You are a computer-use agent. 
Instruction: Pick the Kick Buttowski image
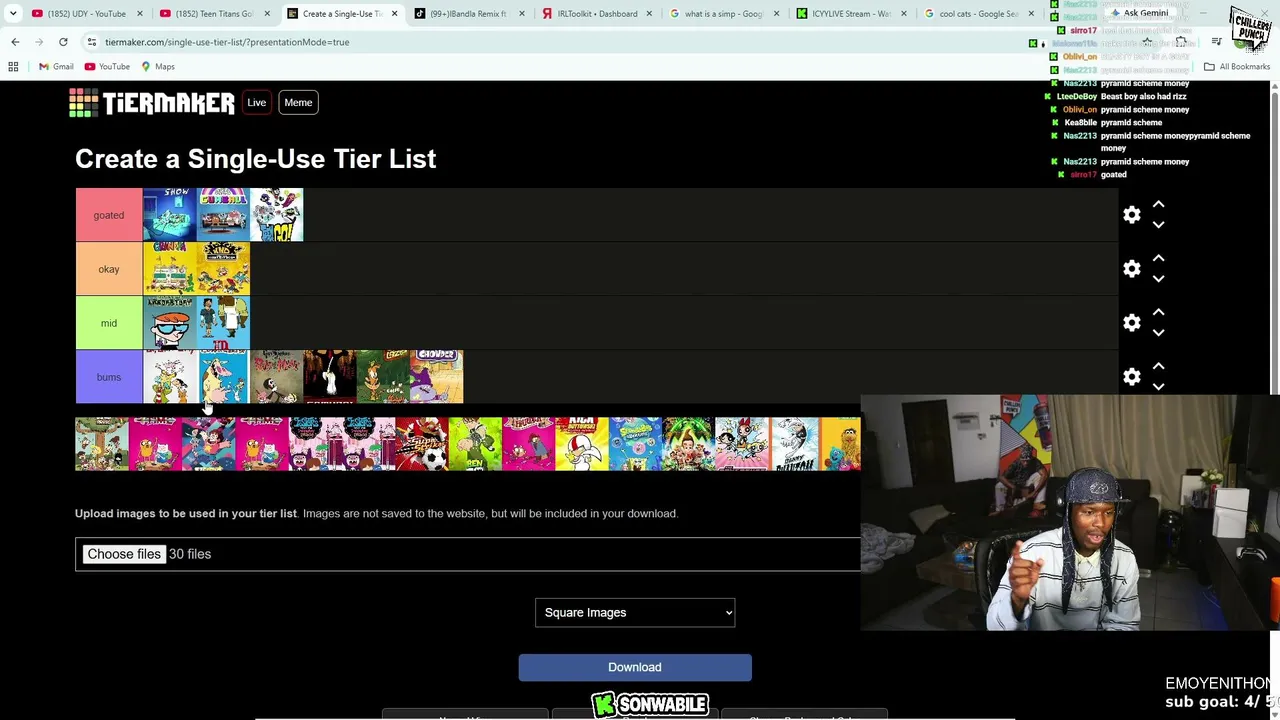point(582,444)
